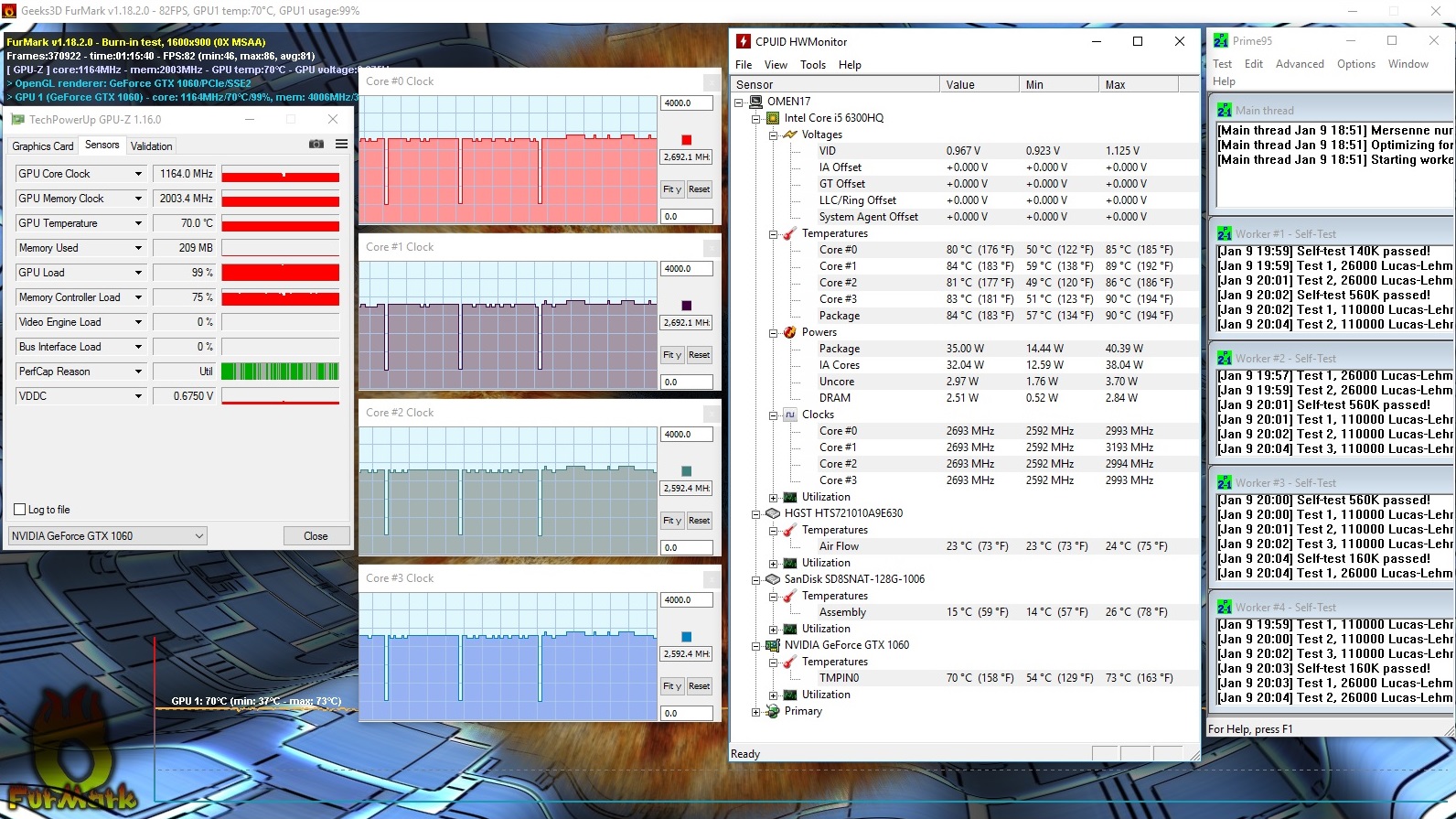Open the GPU Memory Clock sensor dropdown
Screen dimensions: 1456x819
[x=139, y=199]
